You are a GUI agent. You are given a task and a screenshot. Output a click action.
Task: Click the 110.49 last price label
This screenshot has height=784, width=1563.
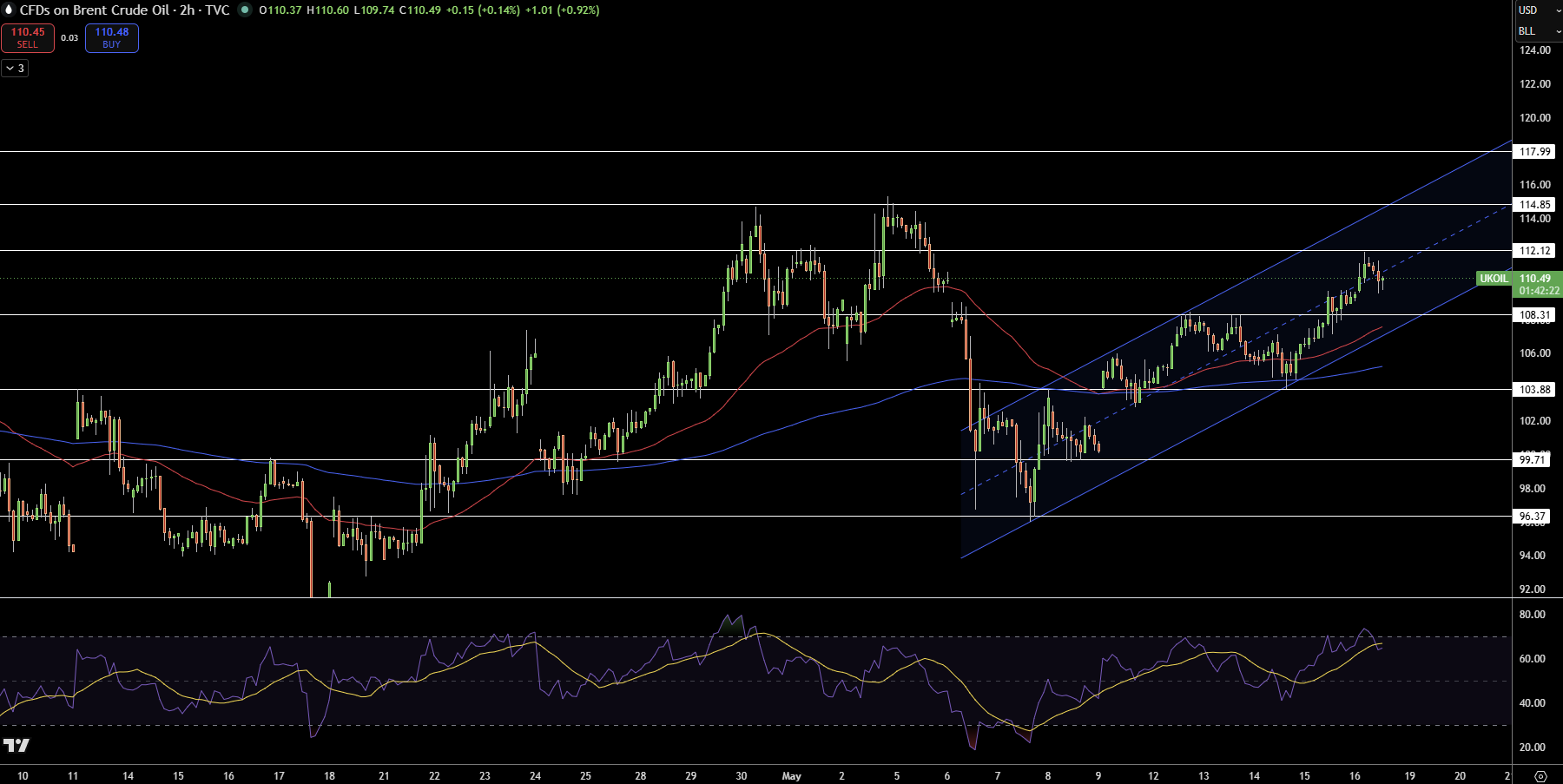[x=1535, y=279]
